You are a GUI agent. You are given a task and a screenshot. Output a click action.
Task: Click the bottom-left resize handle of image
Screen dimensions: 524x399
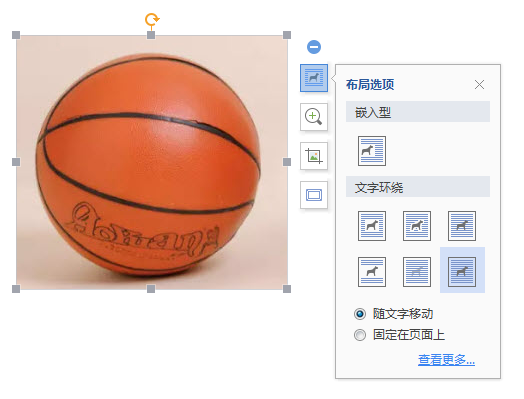coord(16,289)
